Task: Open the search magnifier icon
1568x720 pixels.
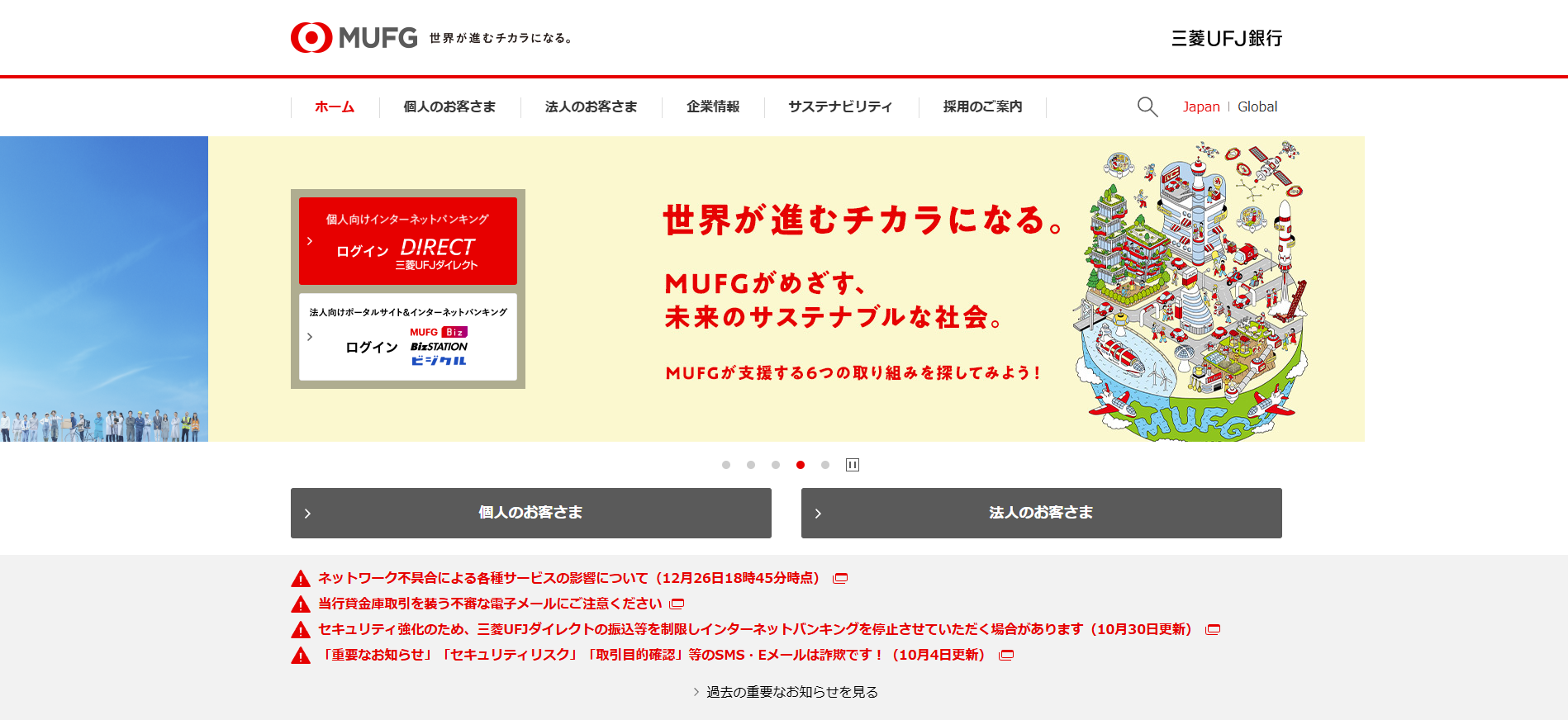Action: (x=1147, y=107)
